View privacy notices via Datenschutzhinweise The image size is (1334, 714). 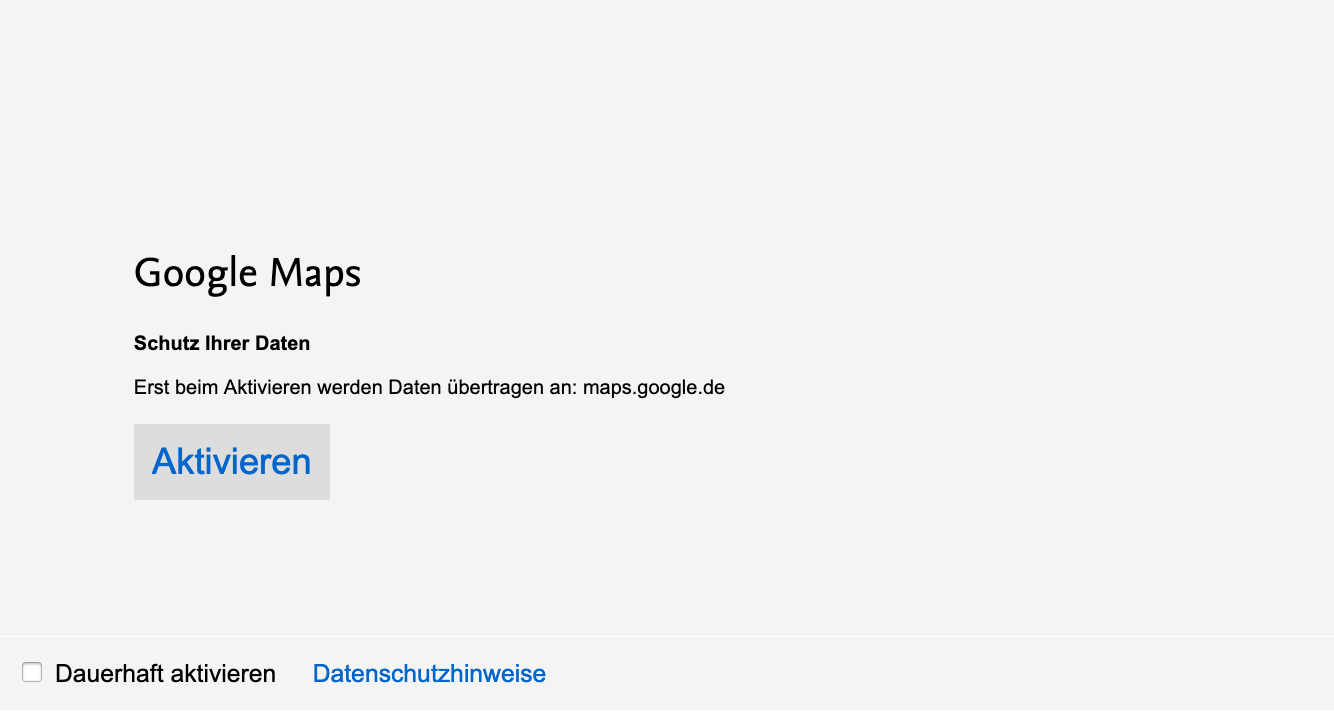[x=429, y=674]
